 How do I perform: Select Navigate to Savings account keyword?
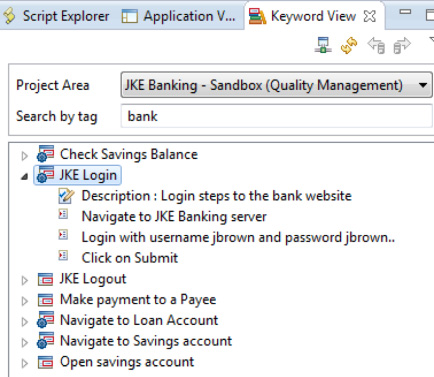click(x=146, y=341)
